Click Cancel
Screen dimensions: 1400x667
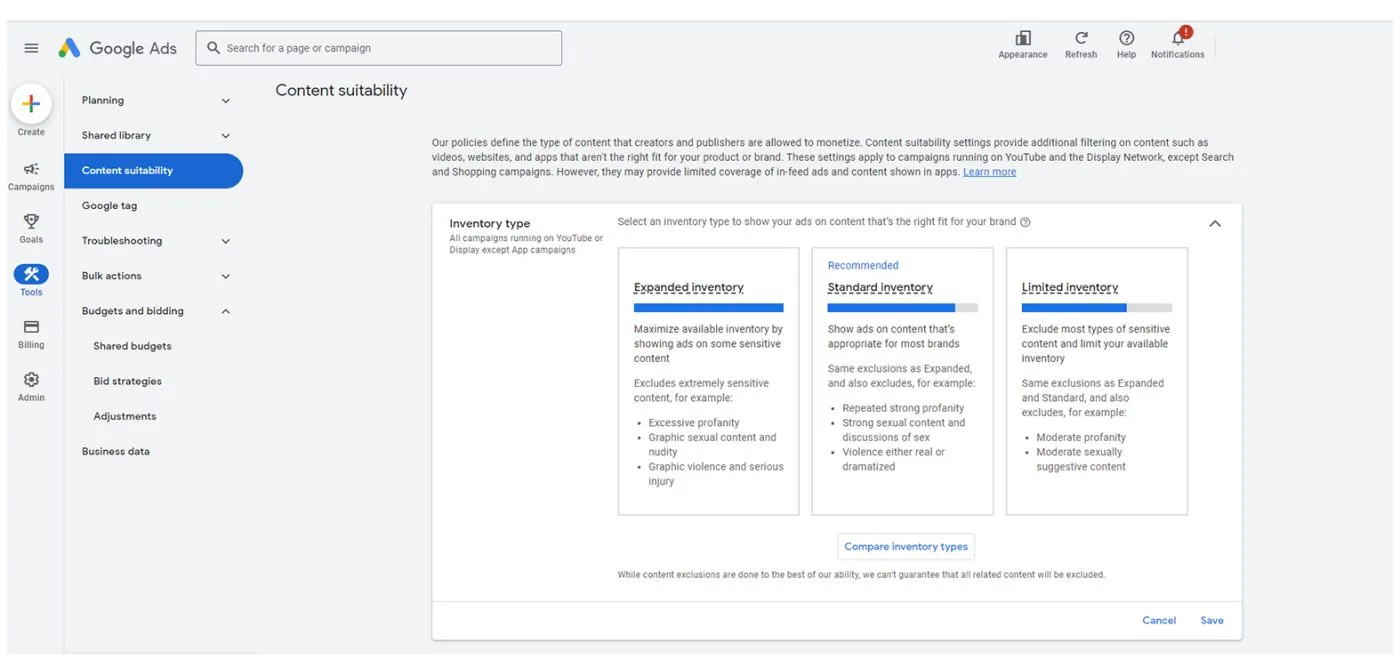pyautogui.click(x=1159, y=621)
